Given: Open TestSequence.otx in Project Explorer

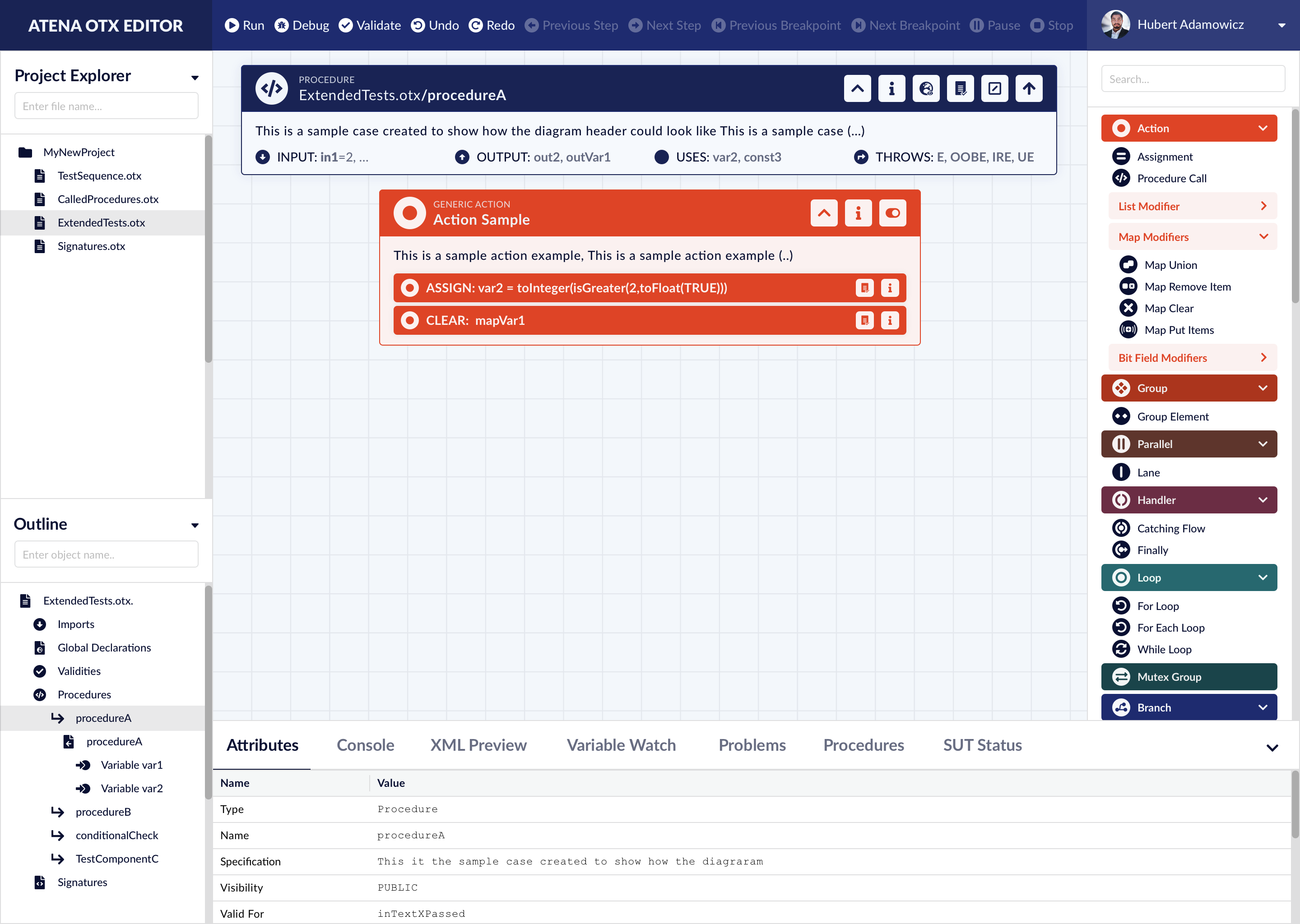Looking at the screenshot, I should (99, 175).
